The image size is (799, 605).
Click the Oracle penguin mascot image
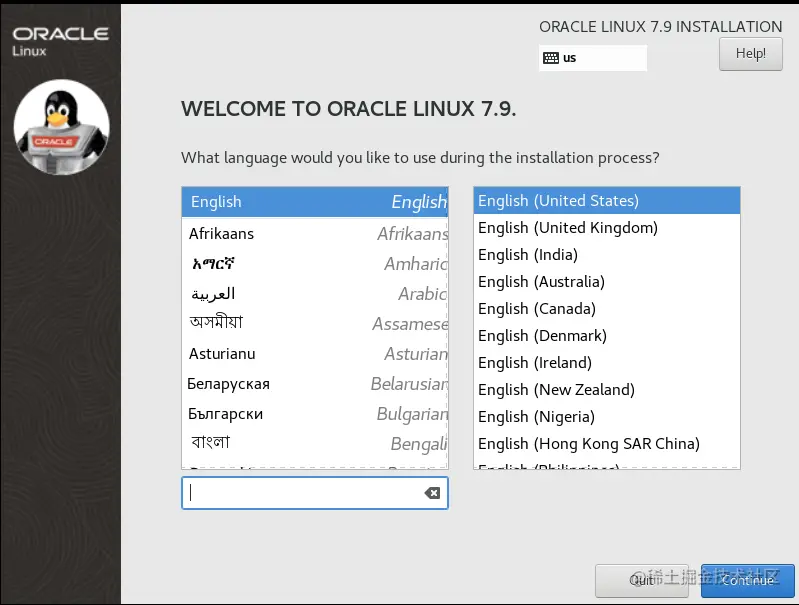pyautogui.click(x=62, y=127)
